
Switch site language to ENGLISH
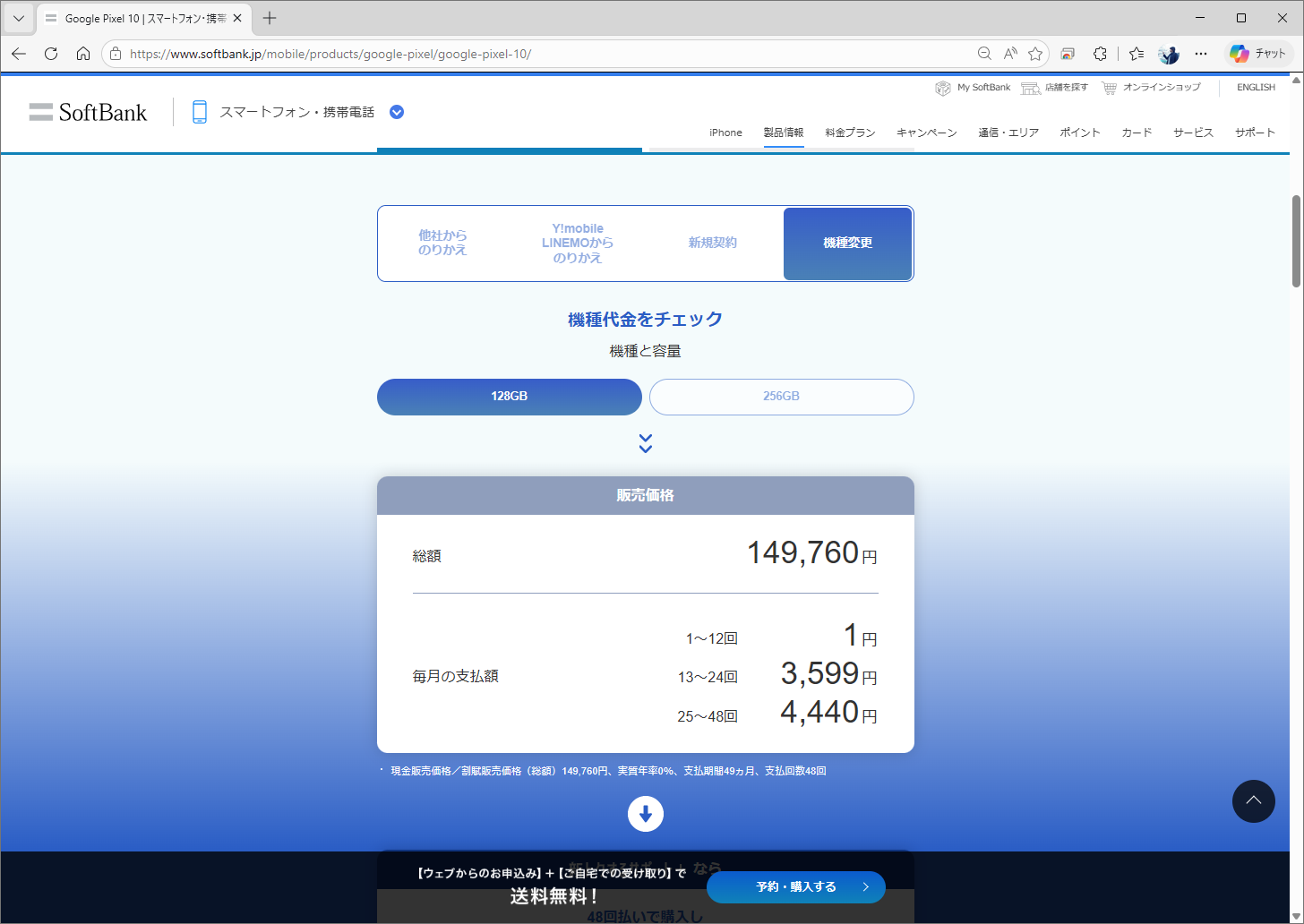[1256, 88]
